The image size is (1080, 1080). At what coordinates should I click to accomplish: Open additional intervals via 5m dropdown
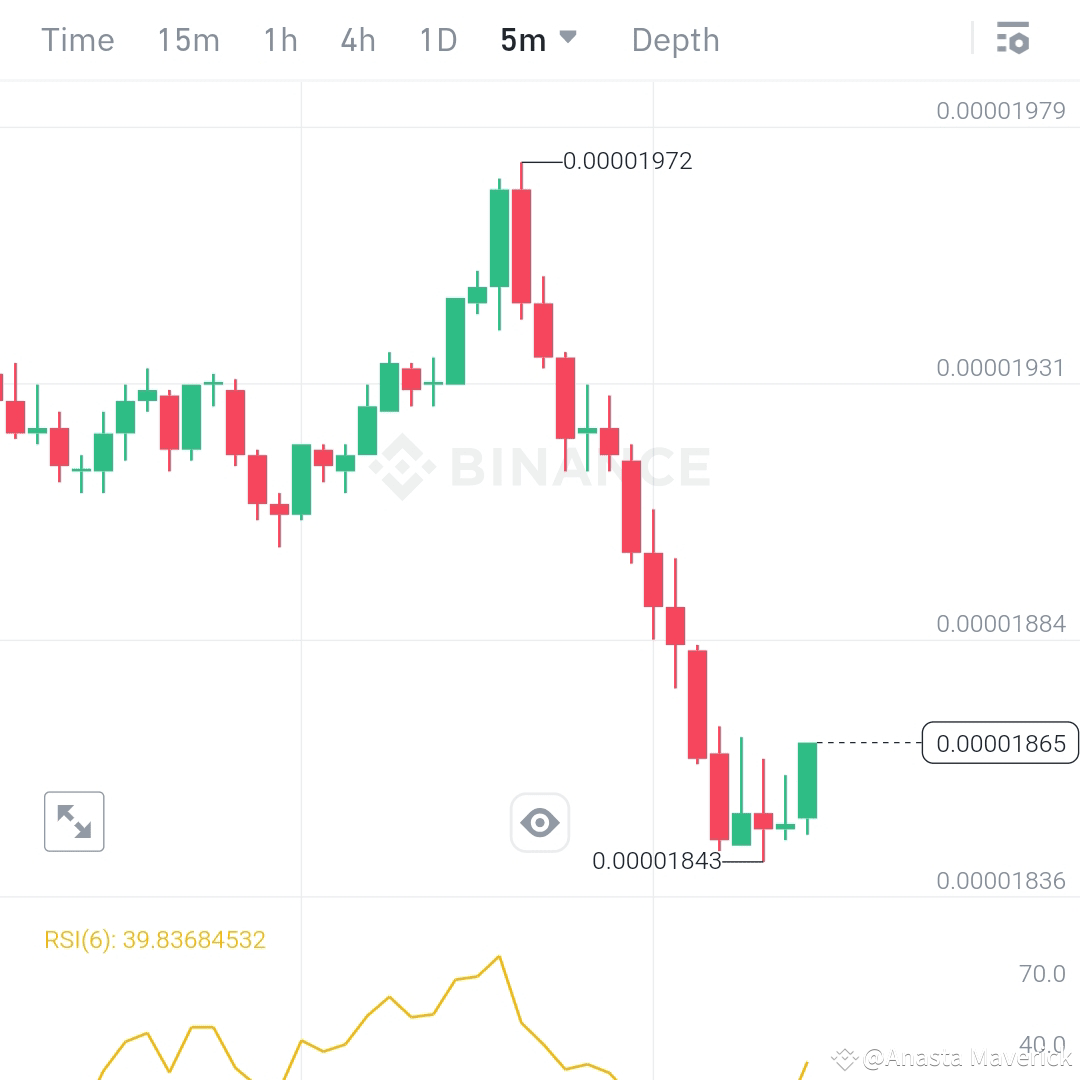568,40
